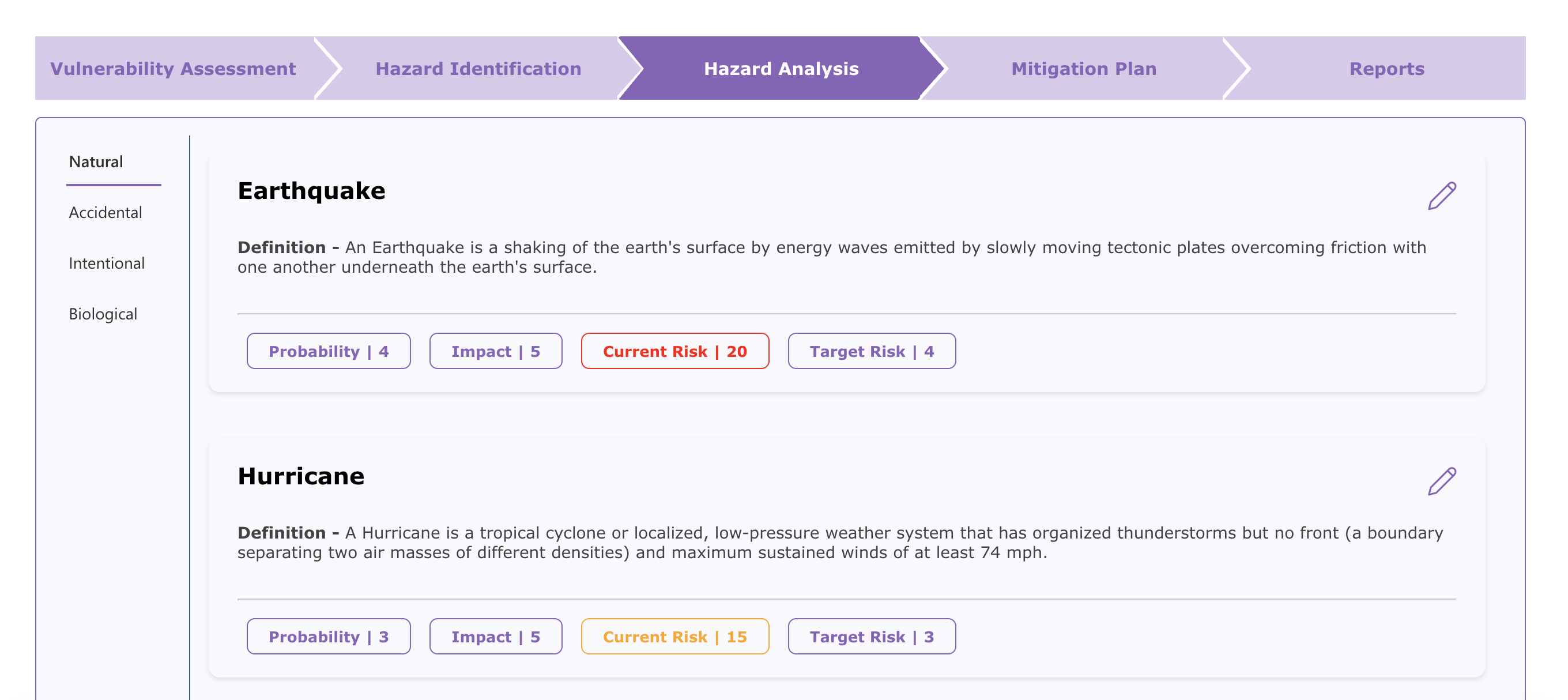
Task: Select the Hazard Analysis step
Action: [781, 69]
